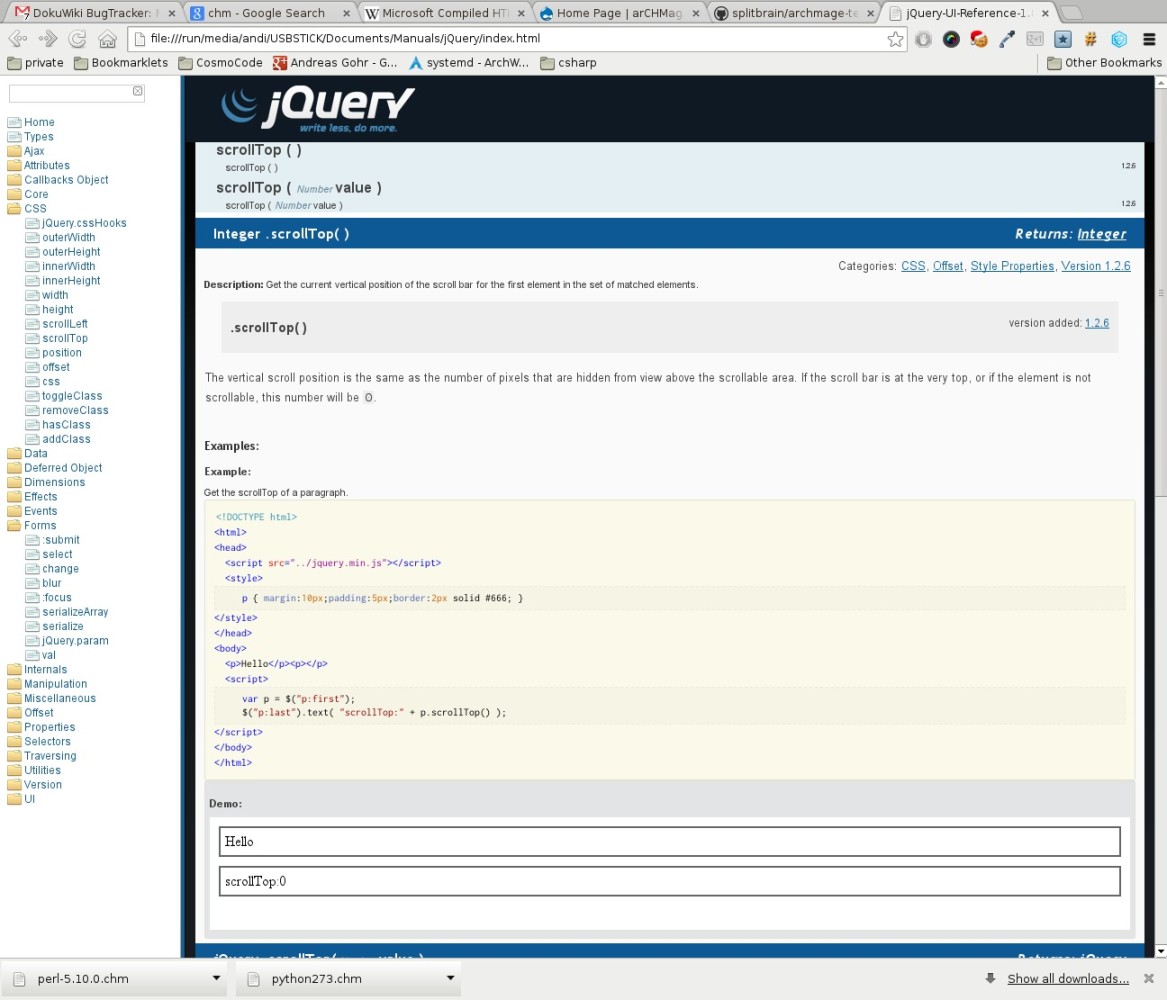Screen dimensions: 1167x1000
Task: Collapse the Forms folder
Action: (39, 525)
